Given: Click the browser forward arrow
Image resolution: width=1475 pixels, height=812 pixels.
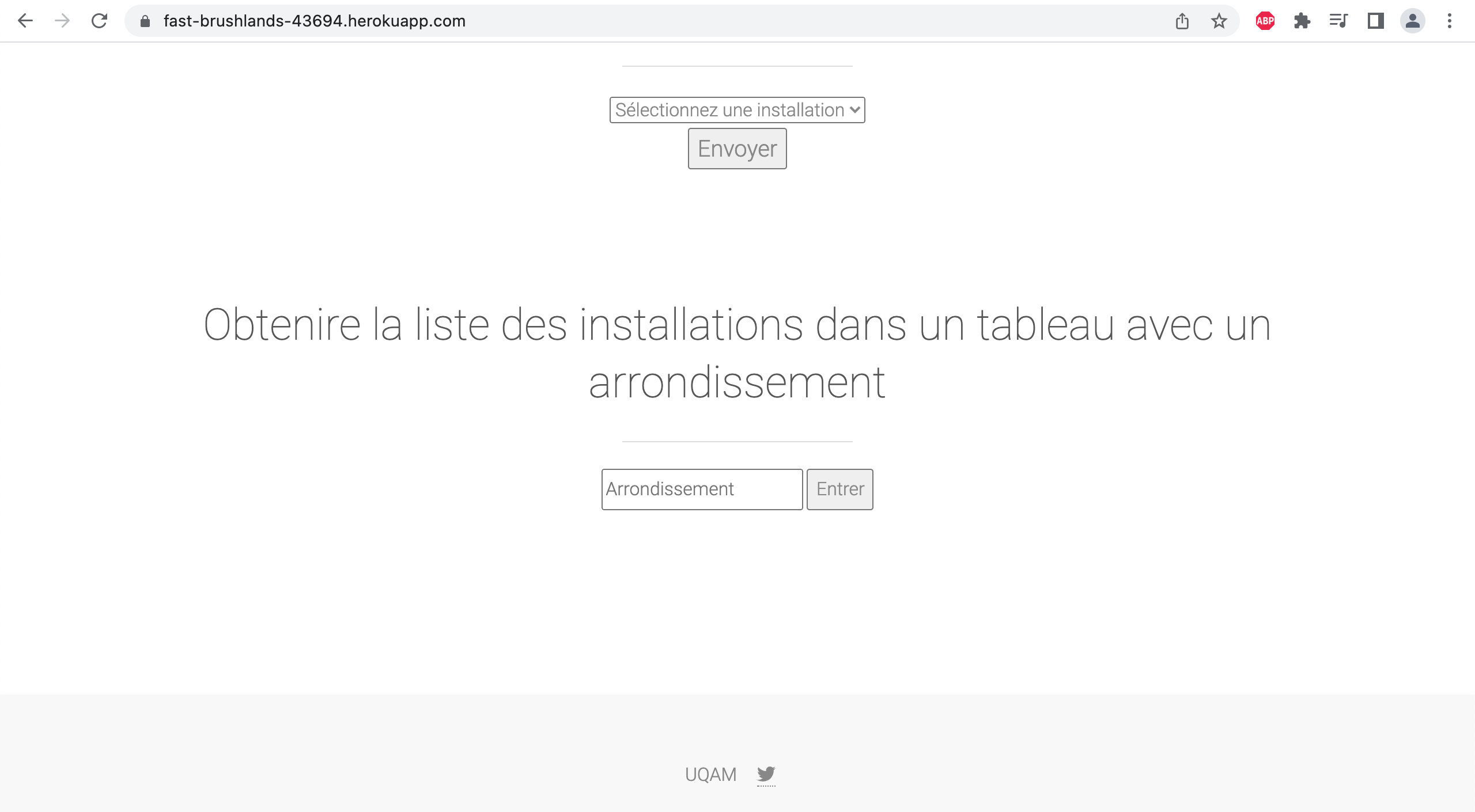Looking at the screenshot, I should 62,21.
